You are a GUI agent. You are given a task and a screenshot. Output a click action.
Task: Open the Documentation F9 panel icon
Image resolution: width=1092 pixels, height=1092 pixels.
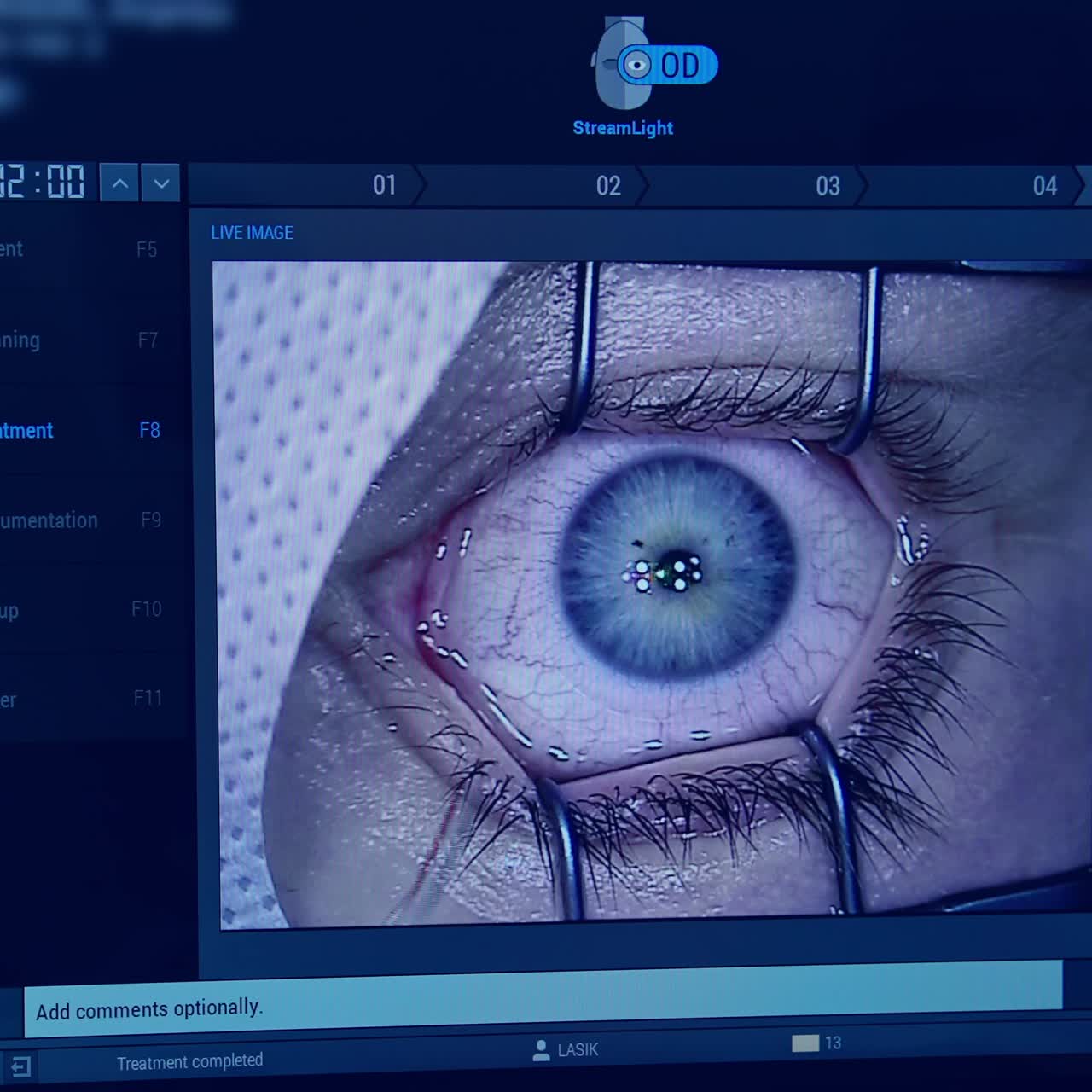click(x=85, y=520)
